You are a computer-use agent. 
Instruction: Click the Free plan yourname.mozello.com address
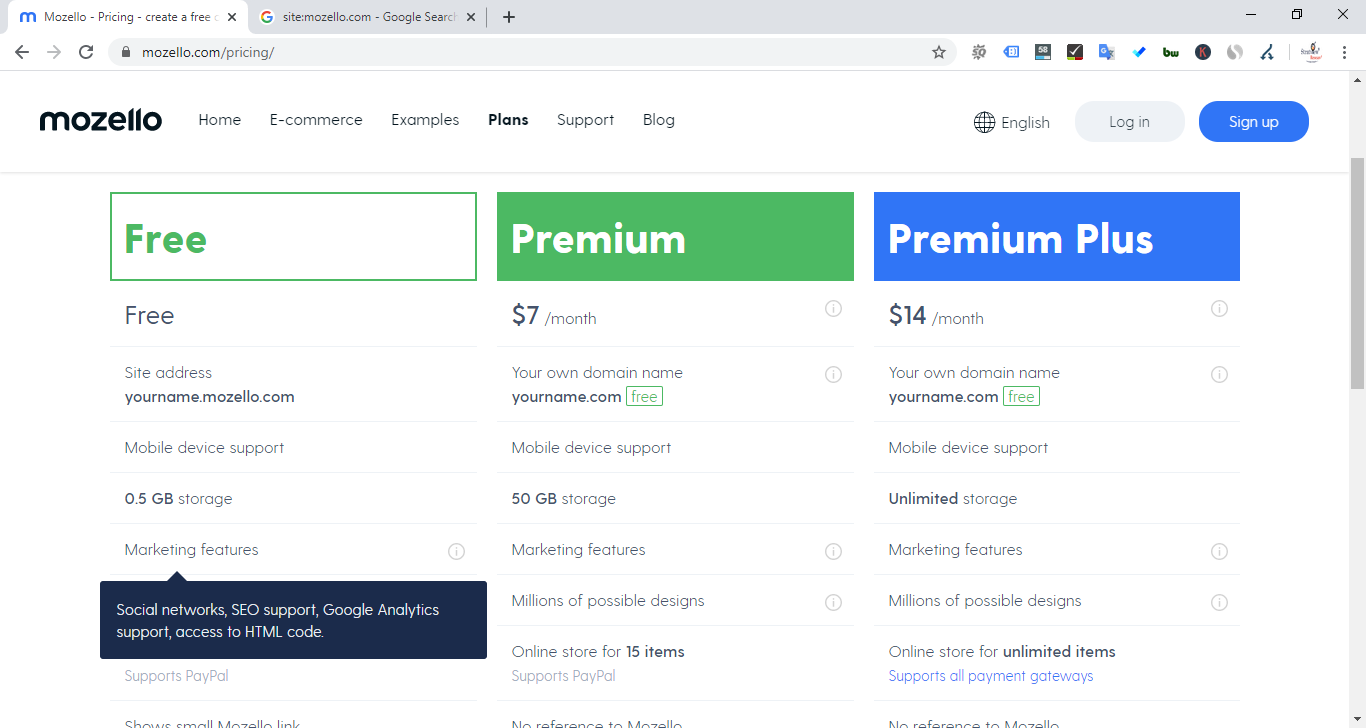coord(210,397)
